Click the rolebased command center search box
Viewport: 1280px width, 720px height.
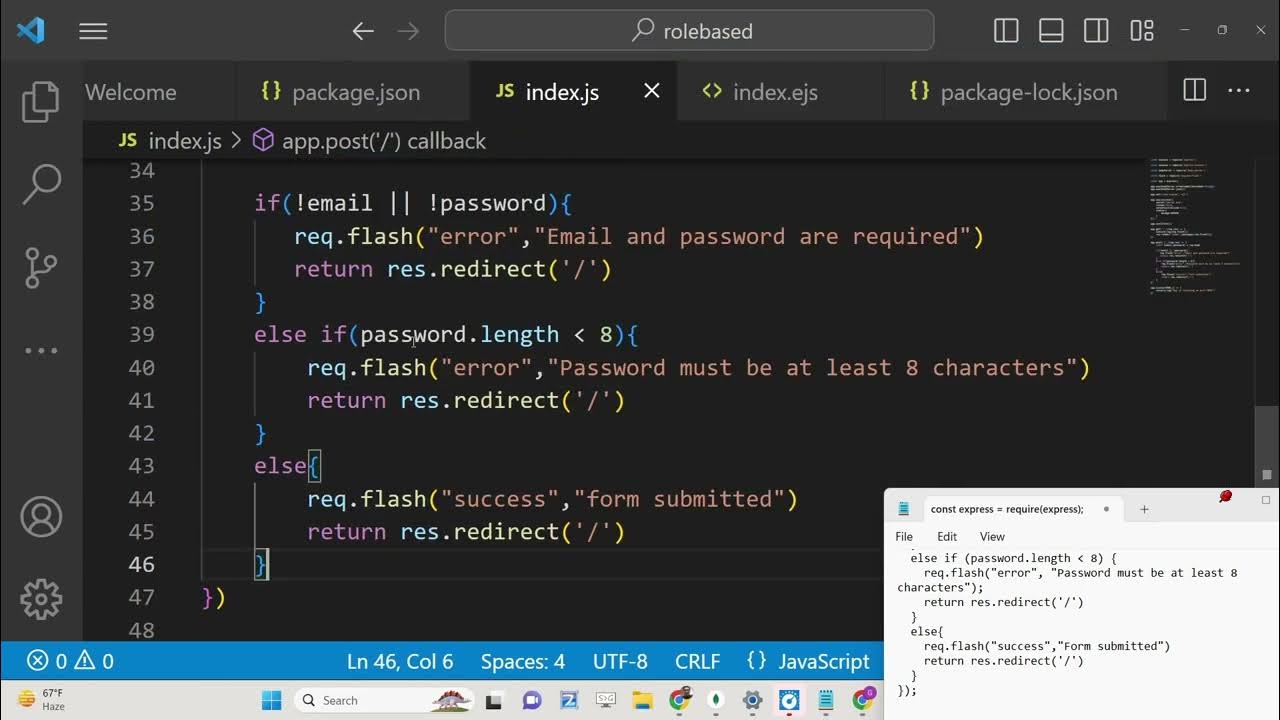689,31
